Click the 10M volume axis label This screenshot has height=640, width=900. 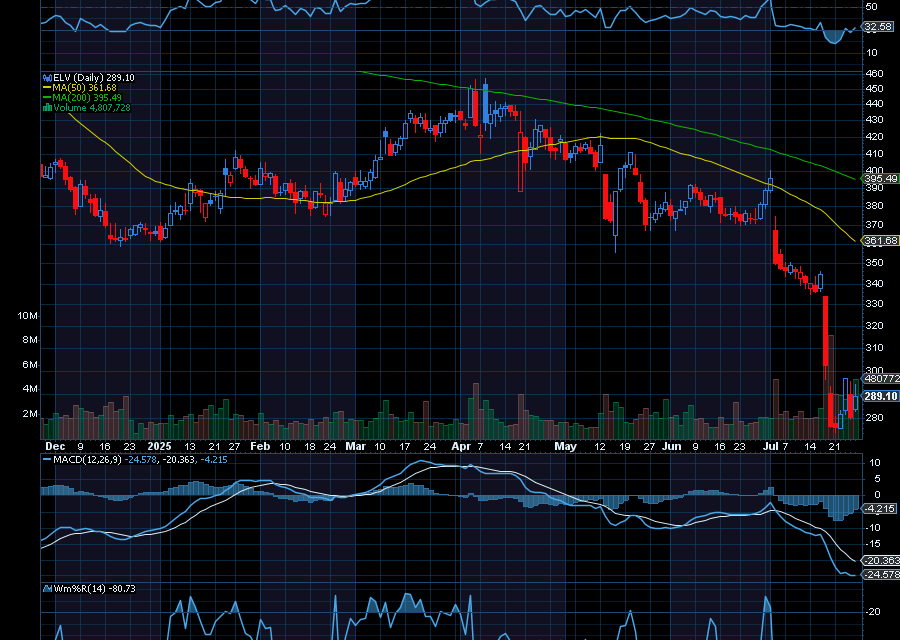(x=28, y=316)
